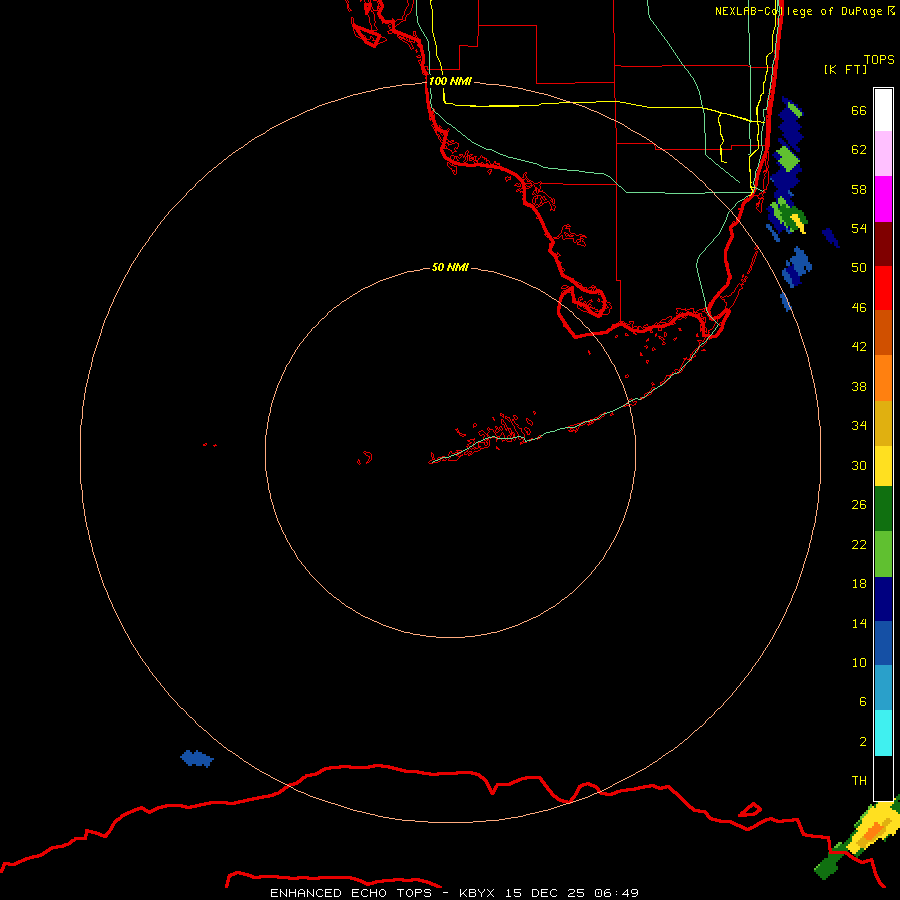Click the blue echo southwest of radar
Viewport: 900px width, 900px height.
[x=197, y=758]
